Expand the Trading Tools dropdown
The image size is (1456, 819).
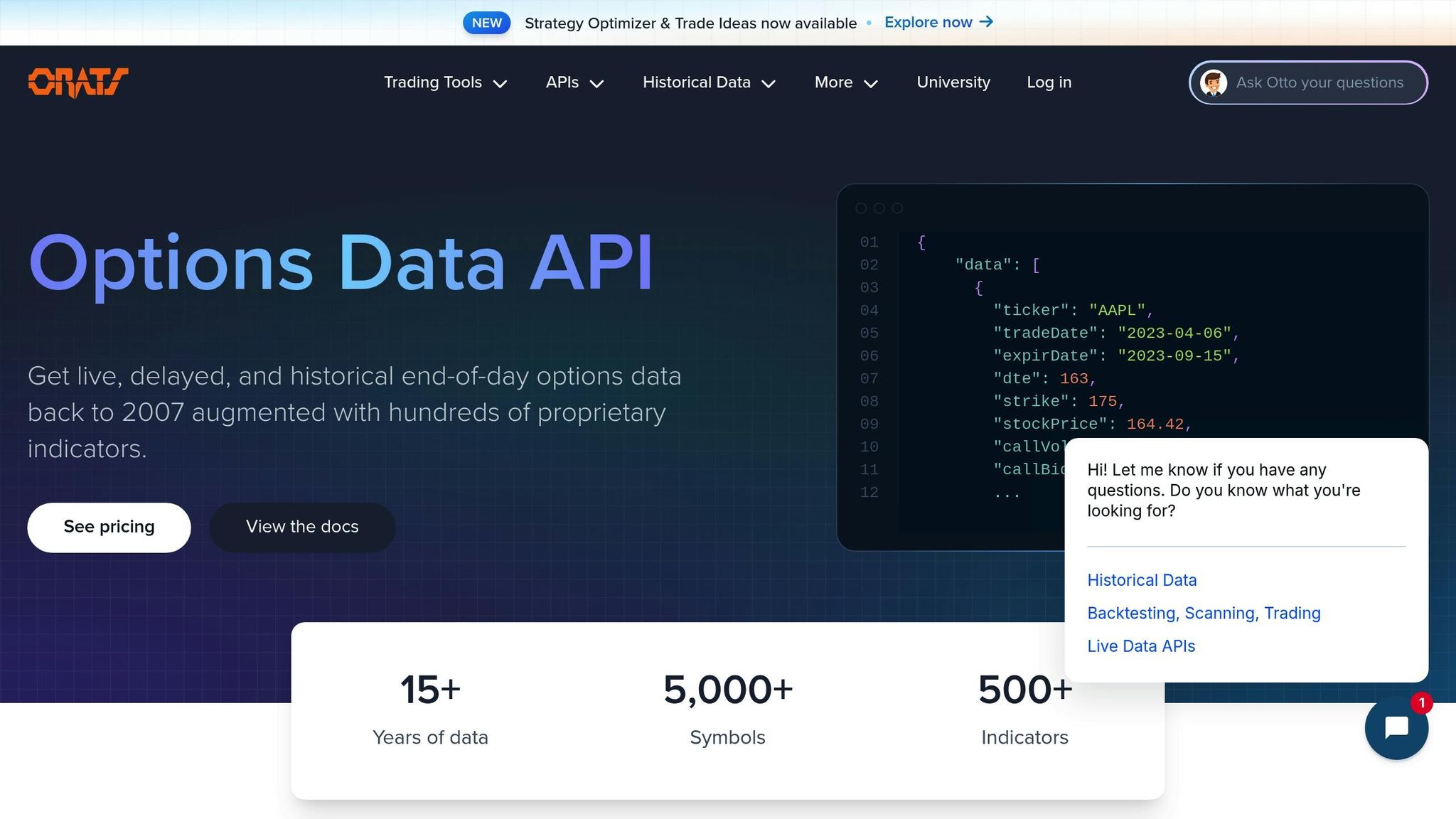[x=445, y=82]
